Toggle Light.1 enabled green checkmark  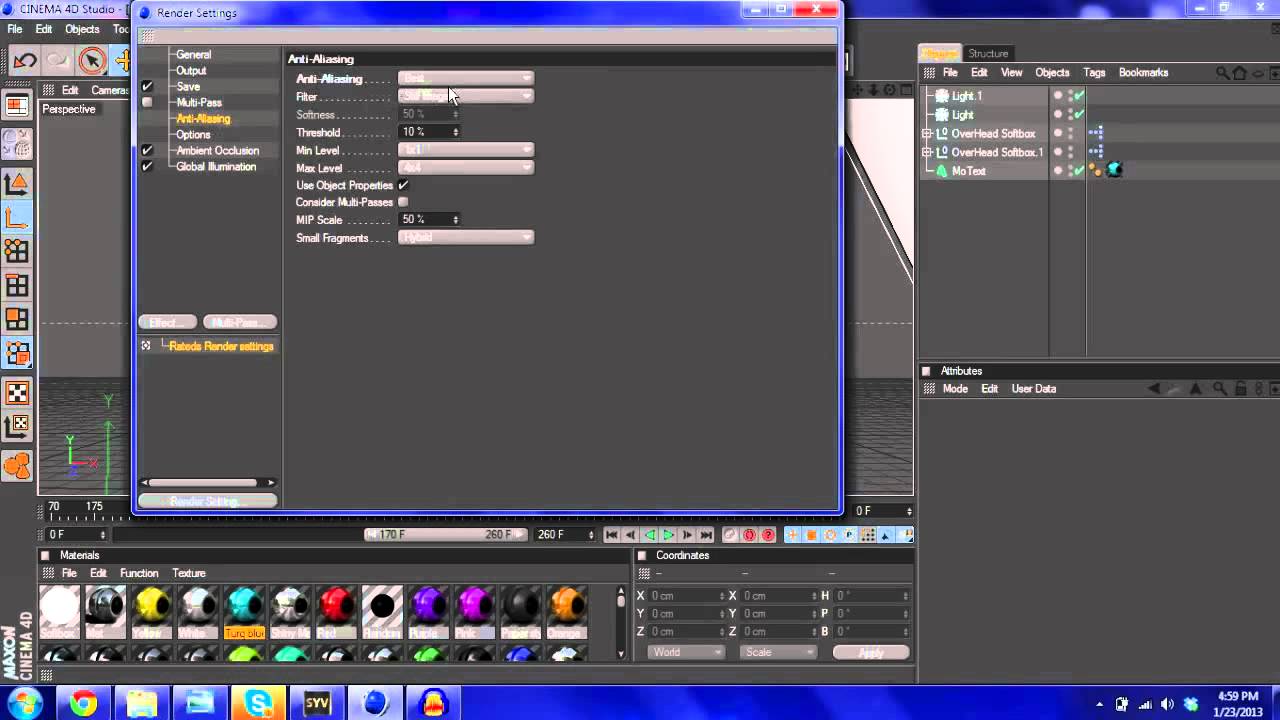1079,96
